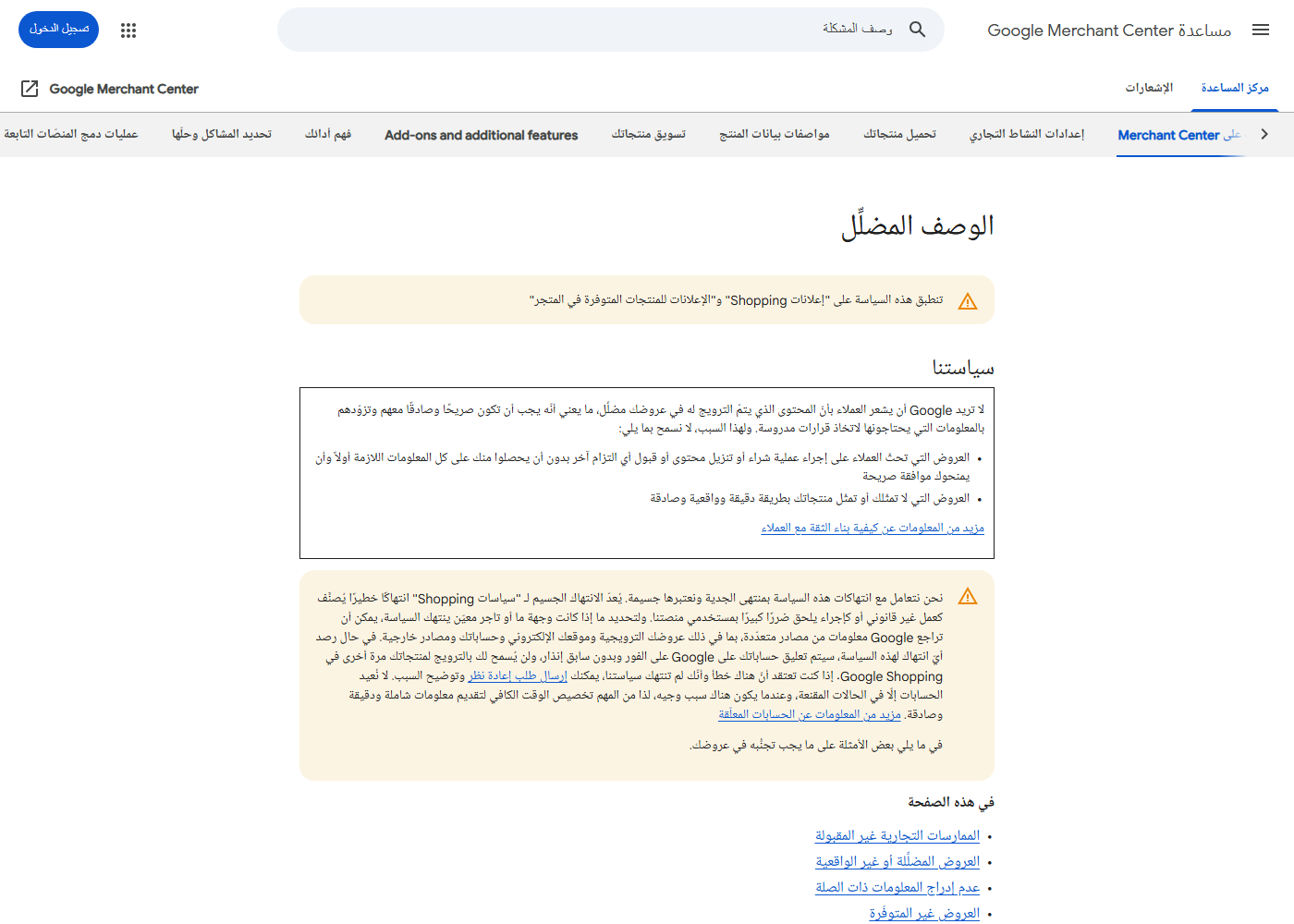Viewport: 1294px width, 924px height.
Task: Open the Google Merchant Center product link
Action: [x=124, y=89]
